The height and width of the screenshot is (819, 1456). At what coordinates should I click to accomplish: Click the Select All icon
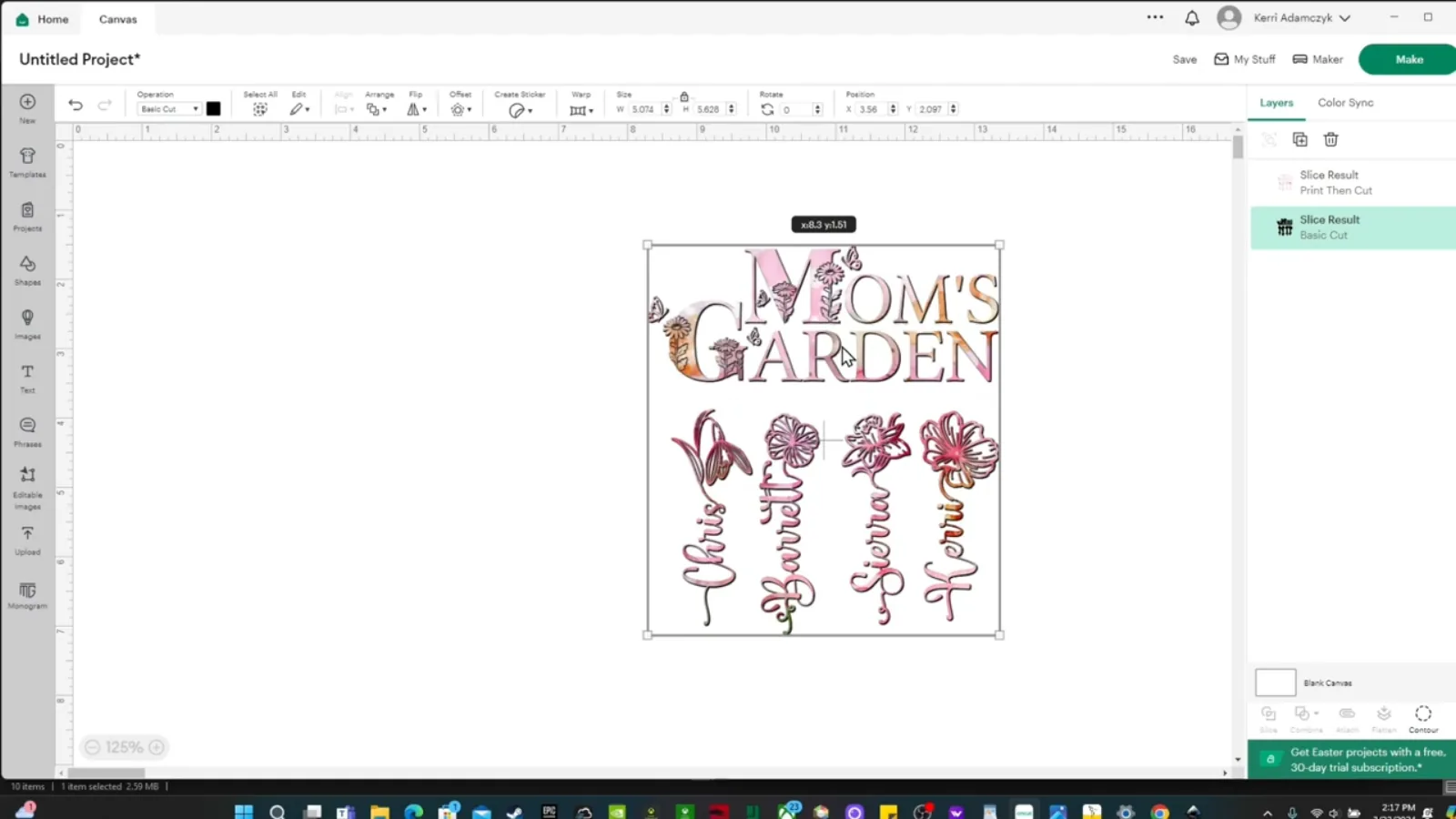[260, 109]
